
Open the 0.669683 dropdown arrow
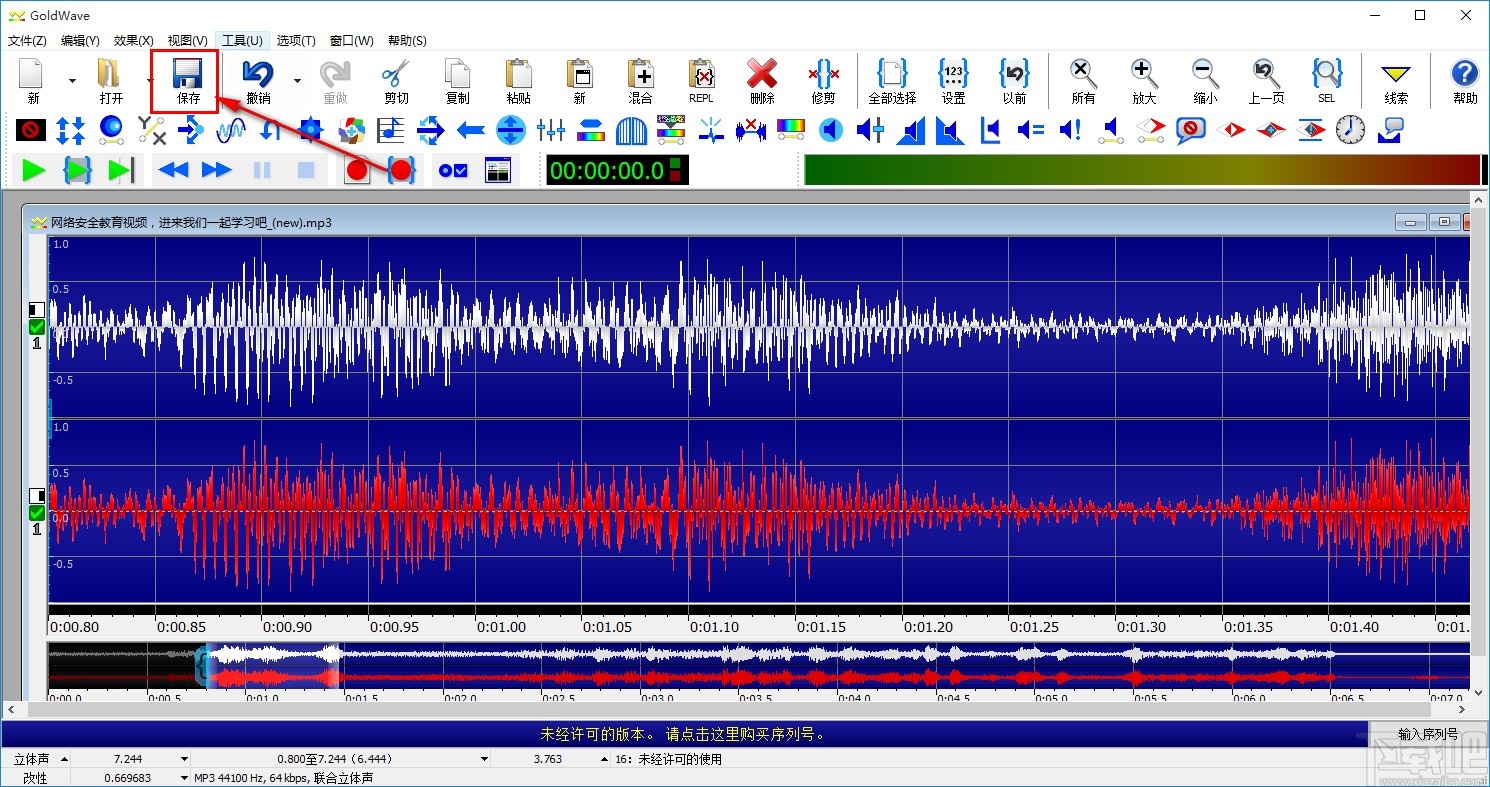tap(184, 778)
